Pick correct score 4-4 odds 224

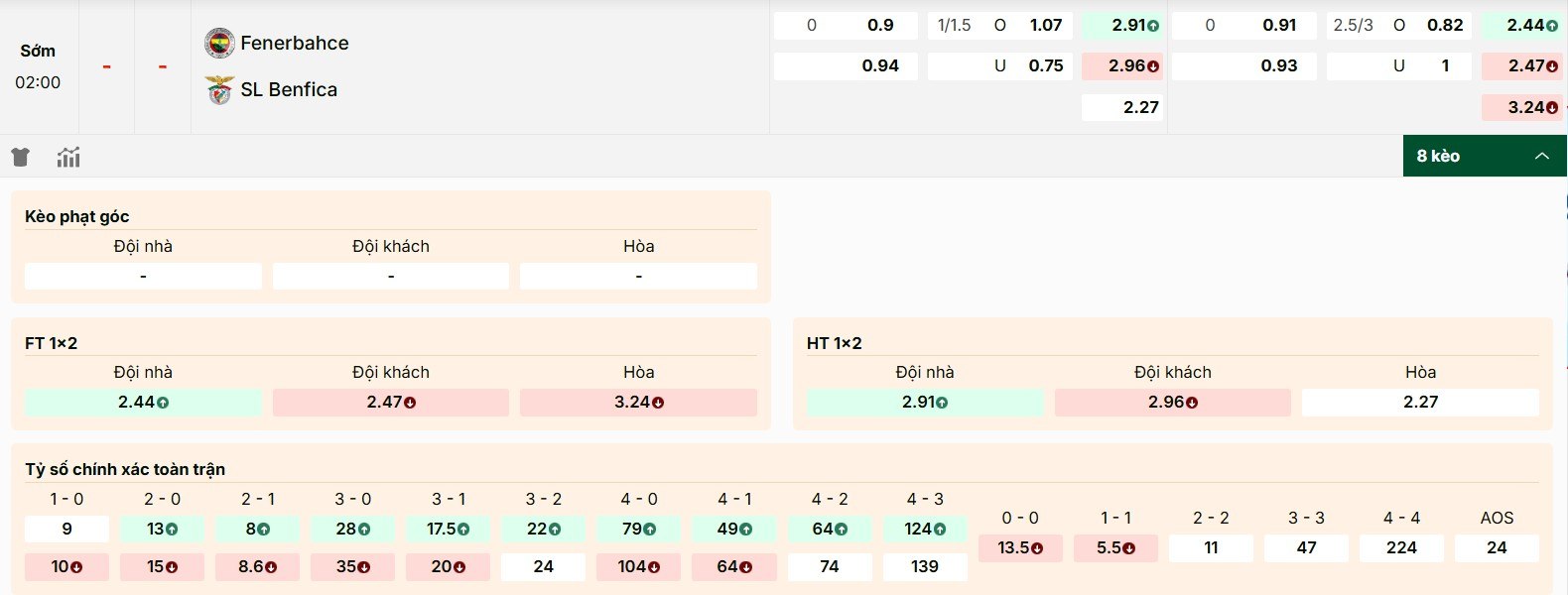point(1401,547)
